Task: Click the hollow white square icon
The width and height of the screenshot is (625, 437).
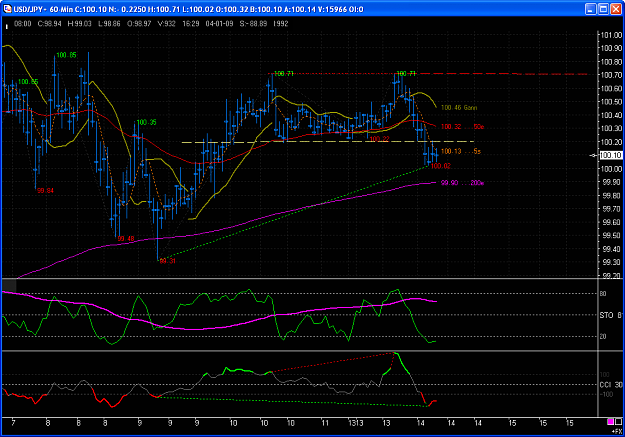Action: pos(618,422)
